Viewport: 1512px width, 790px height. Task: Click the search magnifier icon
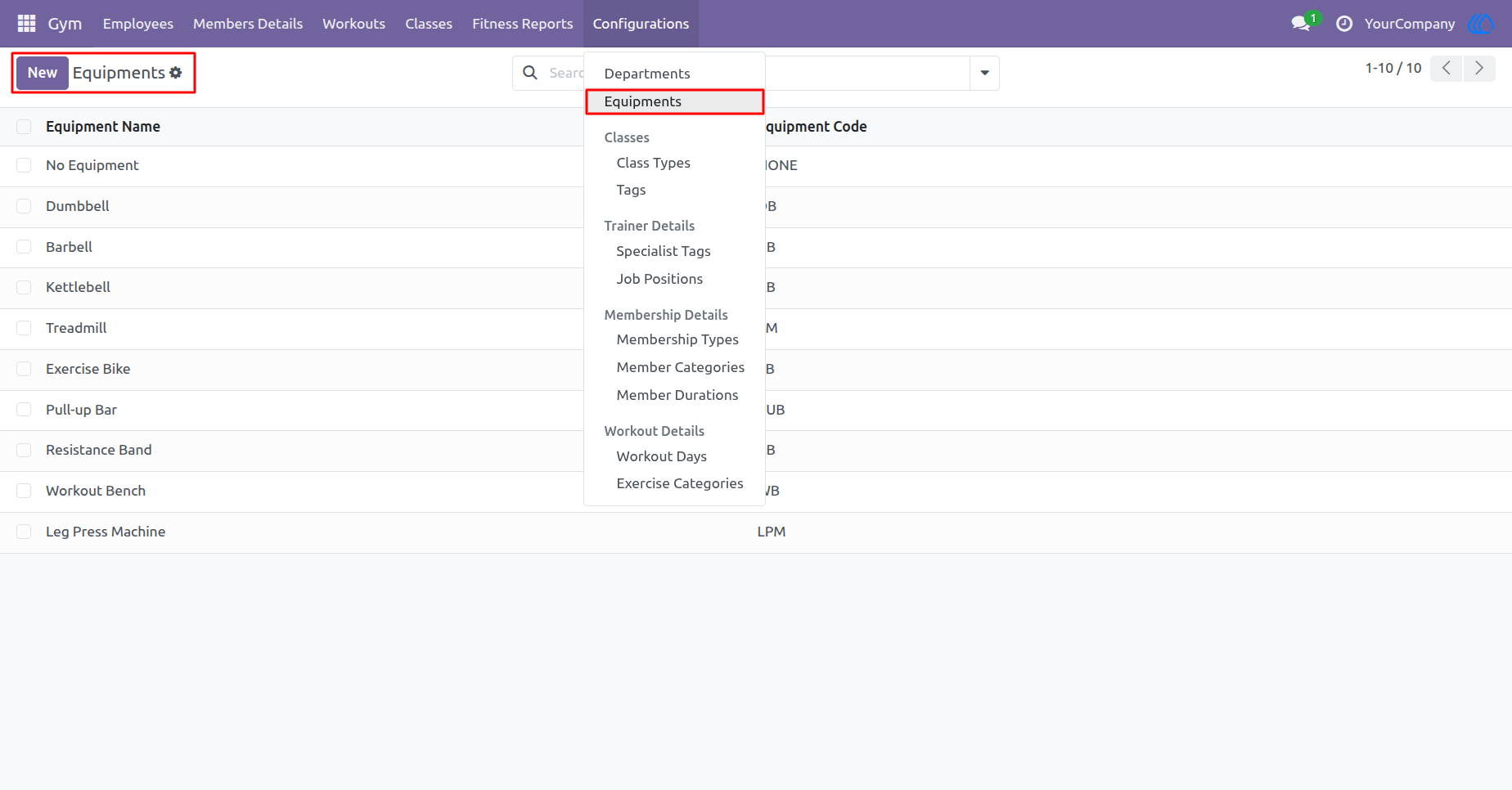[530, 73]
